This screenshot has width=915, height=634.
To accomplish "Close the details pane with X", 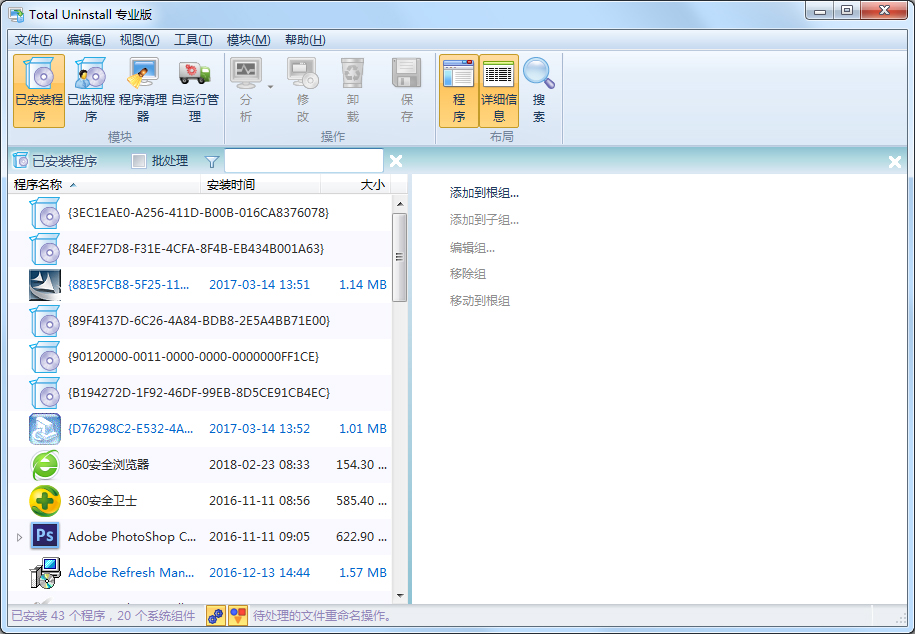I will [895, 162].
